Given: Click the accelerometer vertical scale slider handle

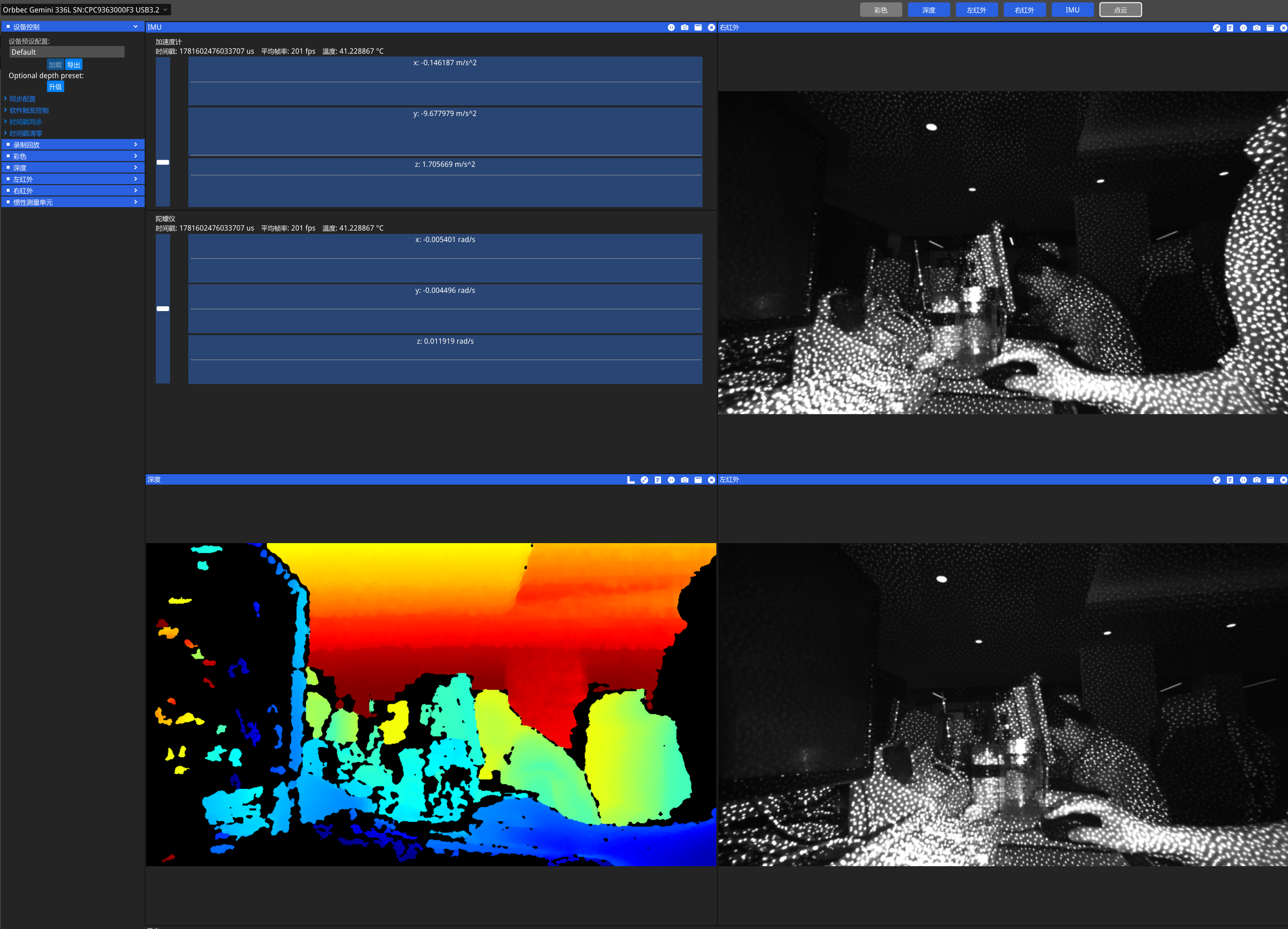Looking at the screenshot, I should pyautogui.click(x=163, y=163).
